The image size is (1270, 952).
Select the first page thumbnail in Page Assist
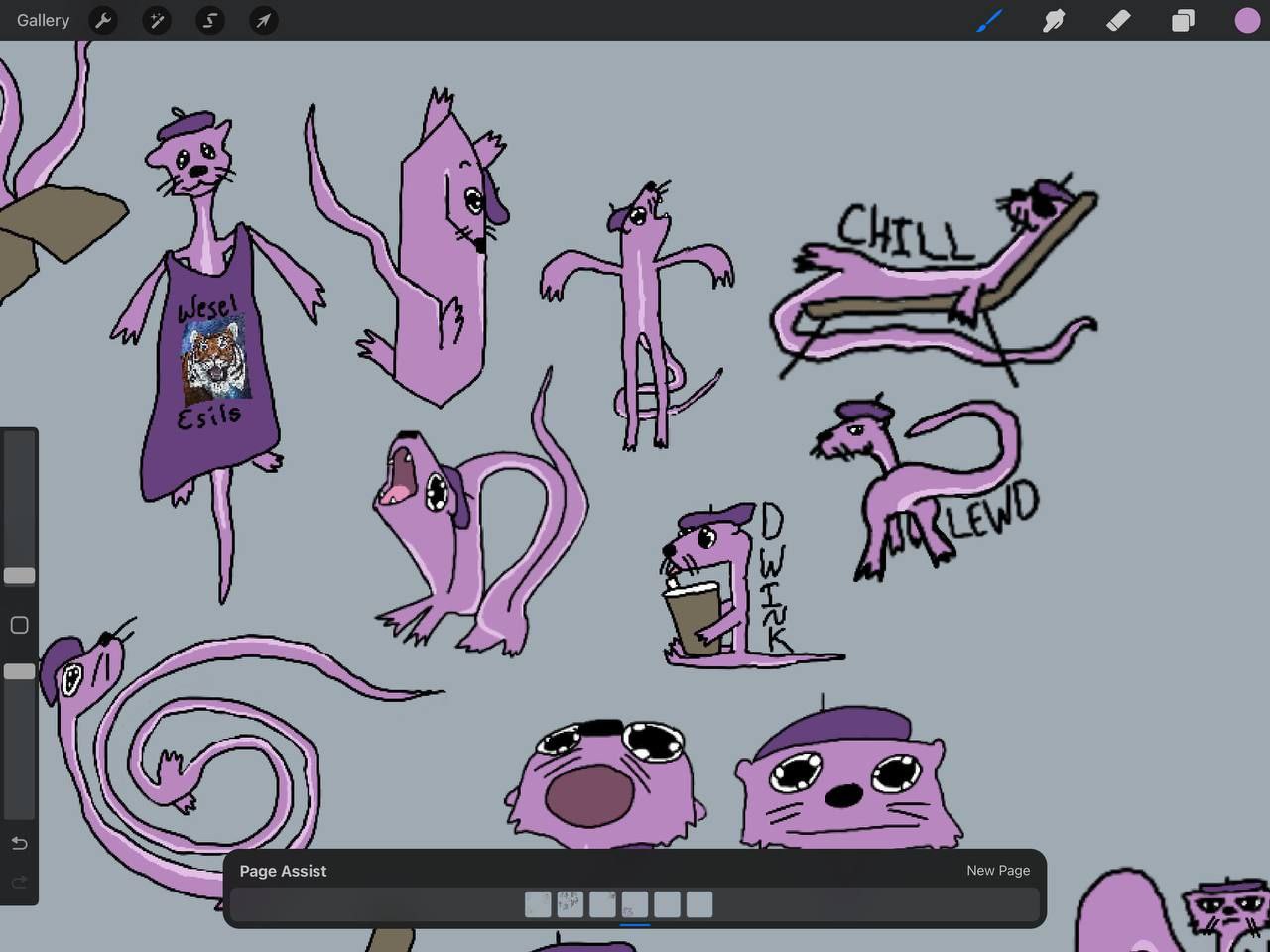pos(538,904)
